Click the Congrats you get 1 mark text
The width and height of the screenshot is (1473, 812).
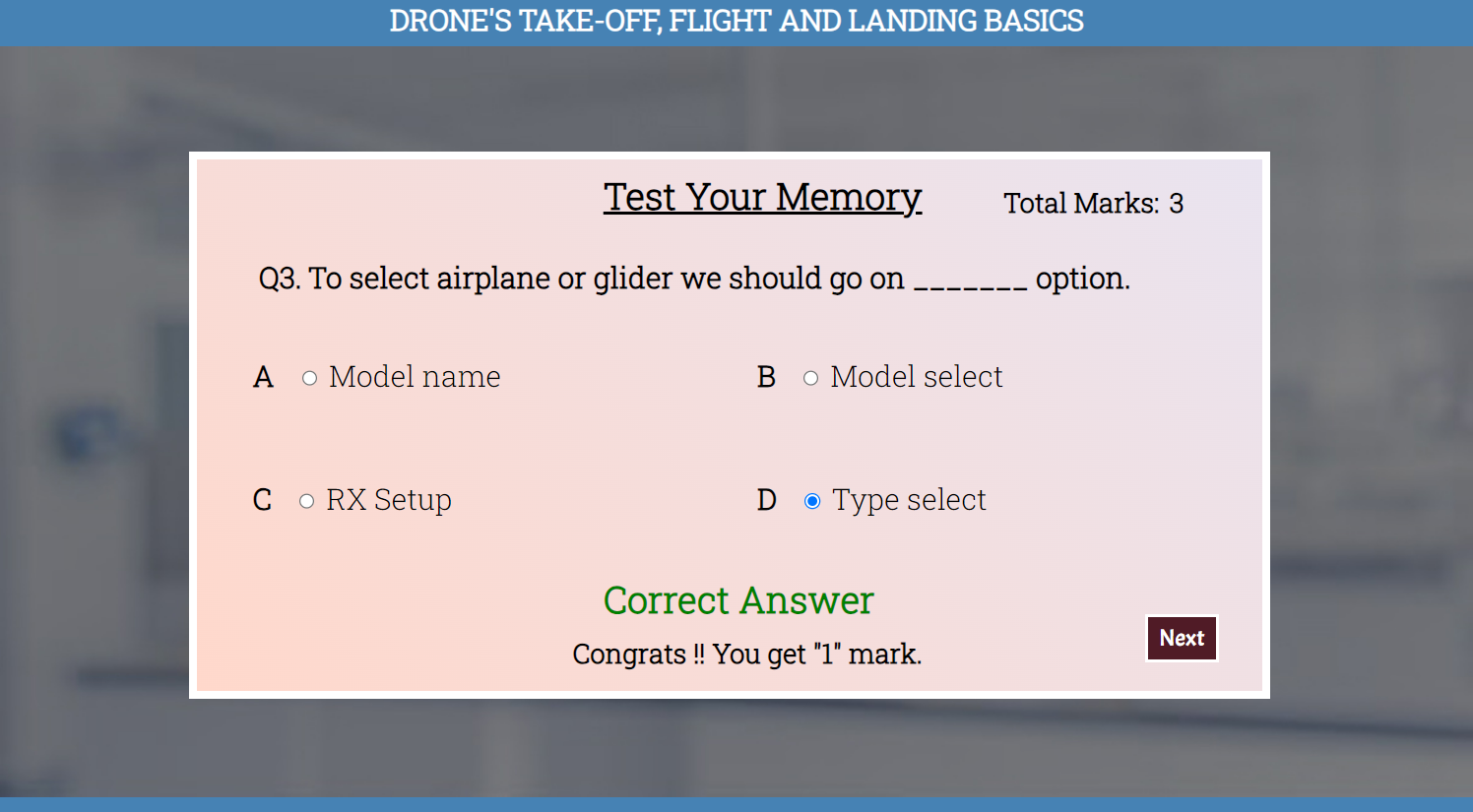point(747,655)
